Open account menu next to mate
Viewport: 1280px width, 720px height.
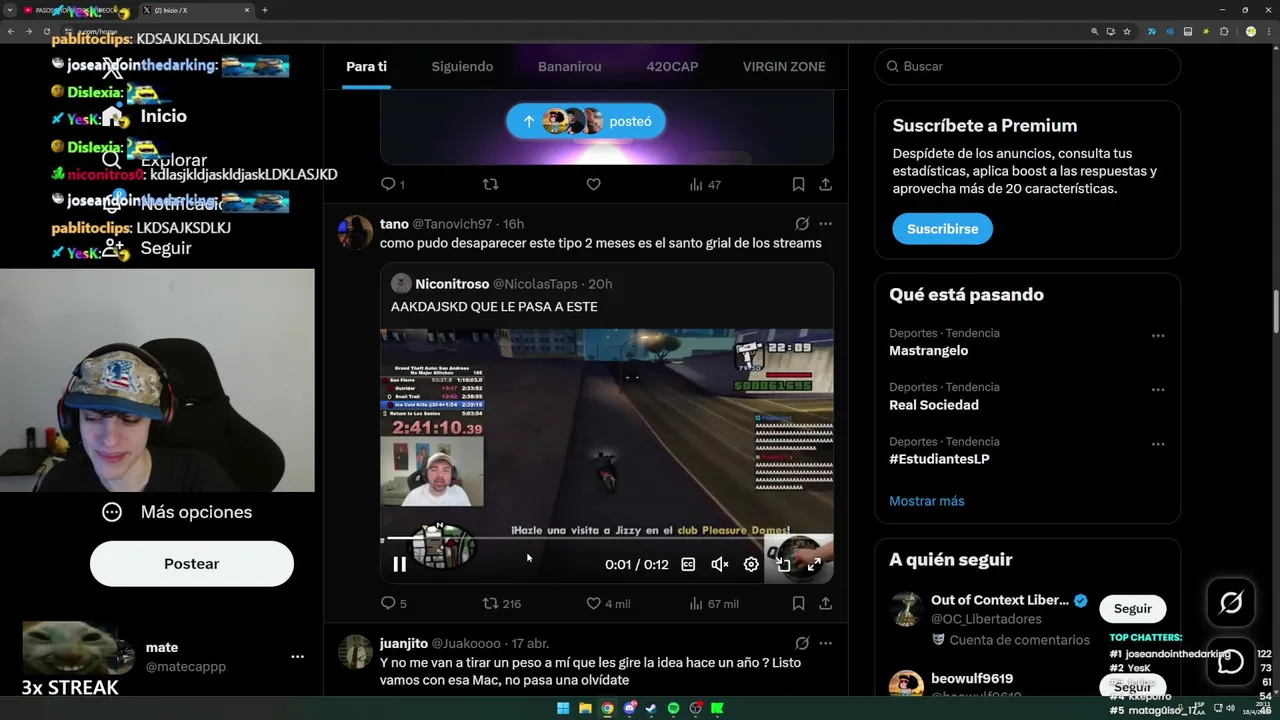coord(297,657)
